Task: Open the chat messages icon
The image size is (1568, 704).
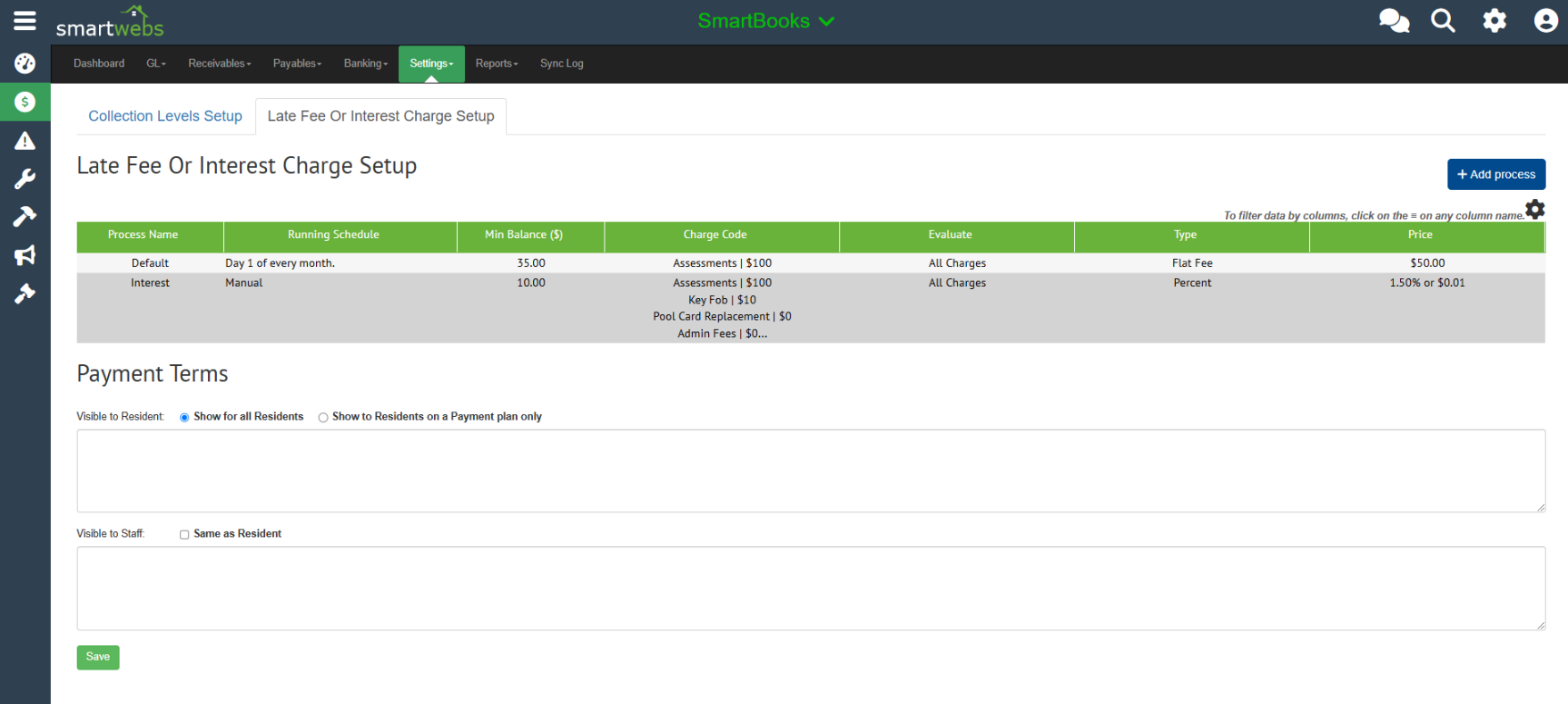Action: tap(1394, 21)
